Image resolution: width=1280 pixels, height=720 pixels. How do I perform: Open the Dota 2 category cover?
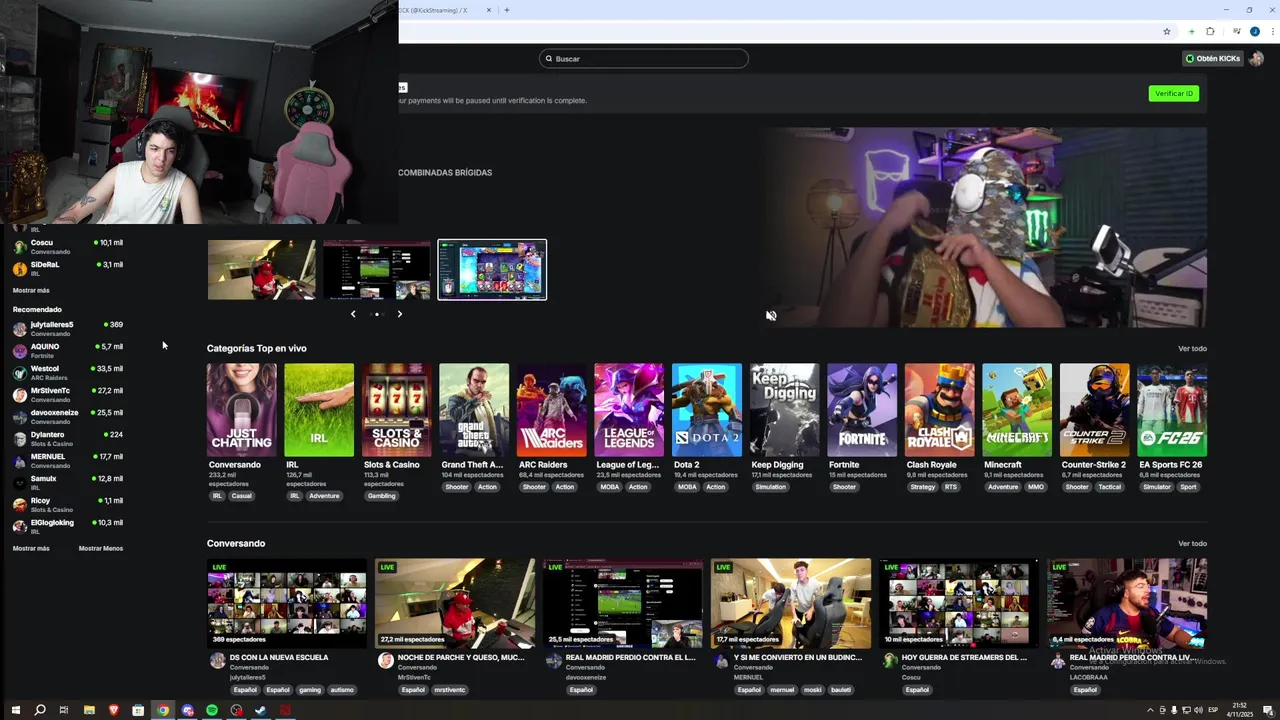pos(707,410)
